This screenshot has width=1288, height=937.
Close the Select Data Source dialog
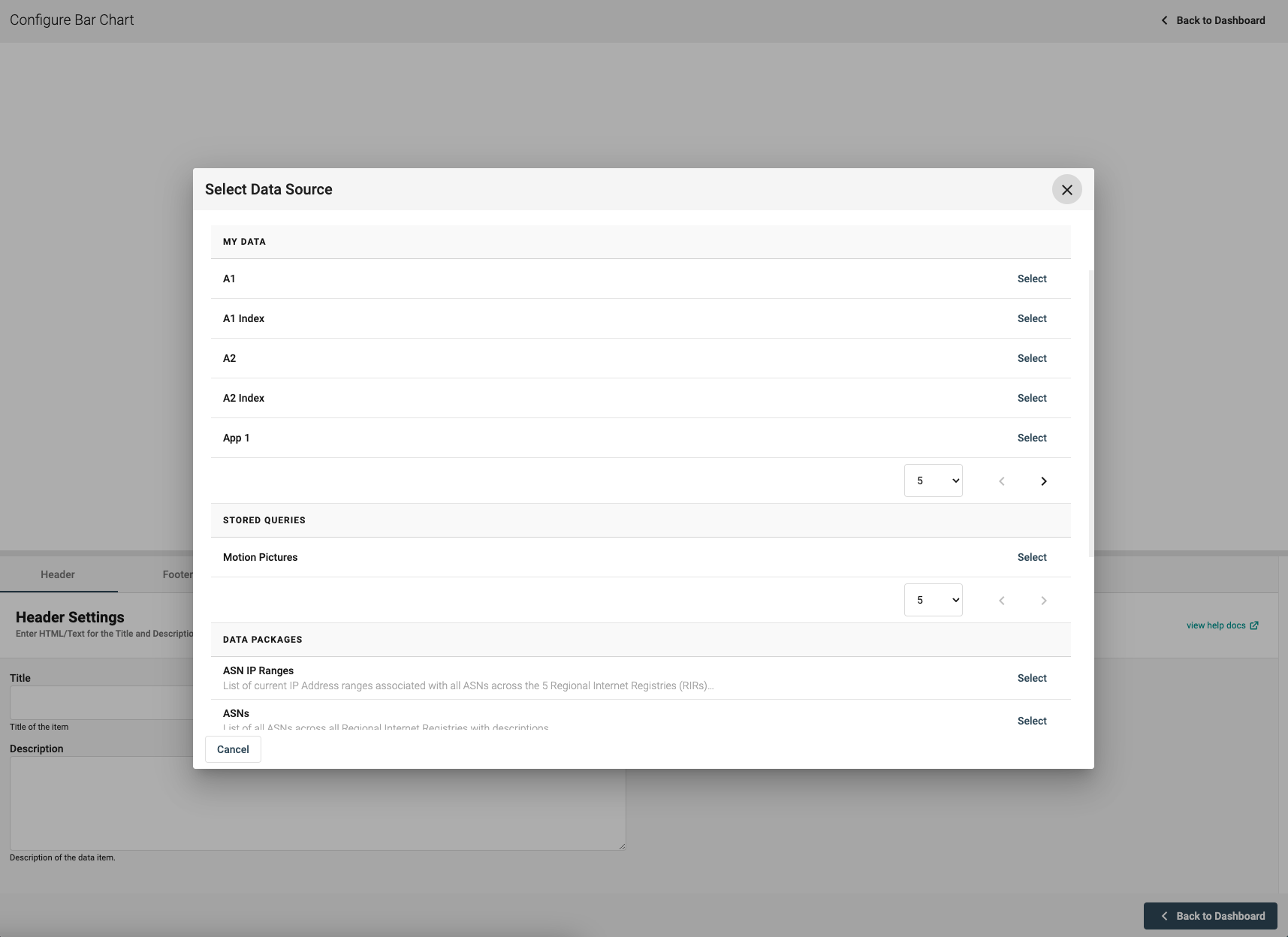[x=1066, y=189]
